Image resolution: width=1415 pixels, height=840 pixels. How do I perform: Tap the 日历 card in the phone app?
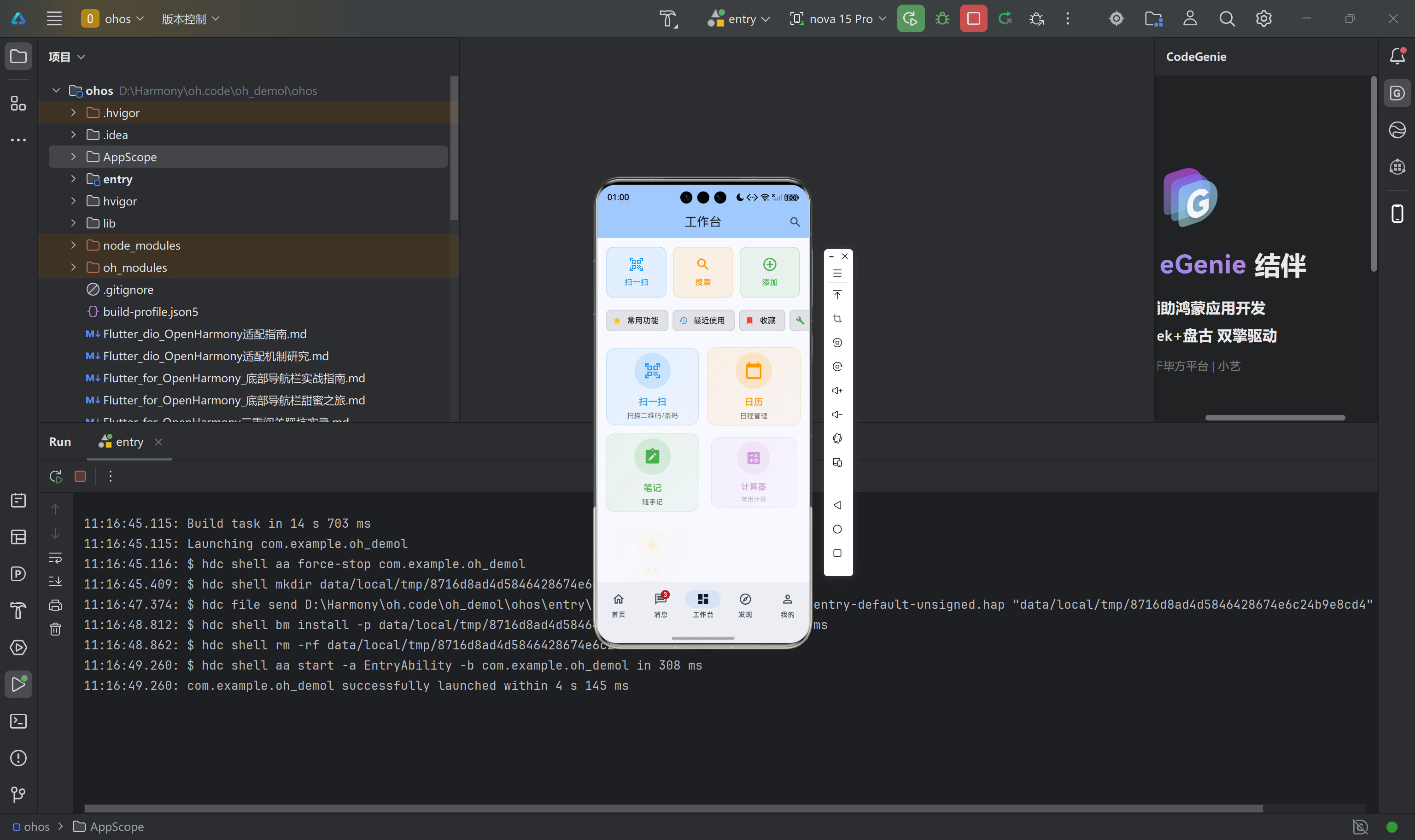[754, 386]
